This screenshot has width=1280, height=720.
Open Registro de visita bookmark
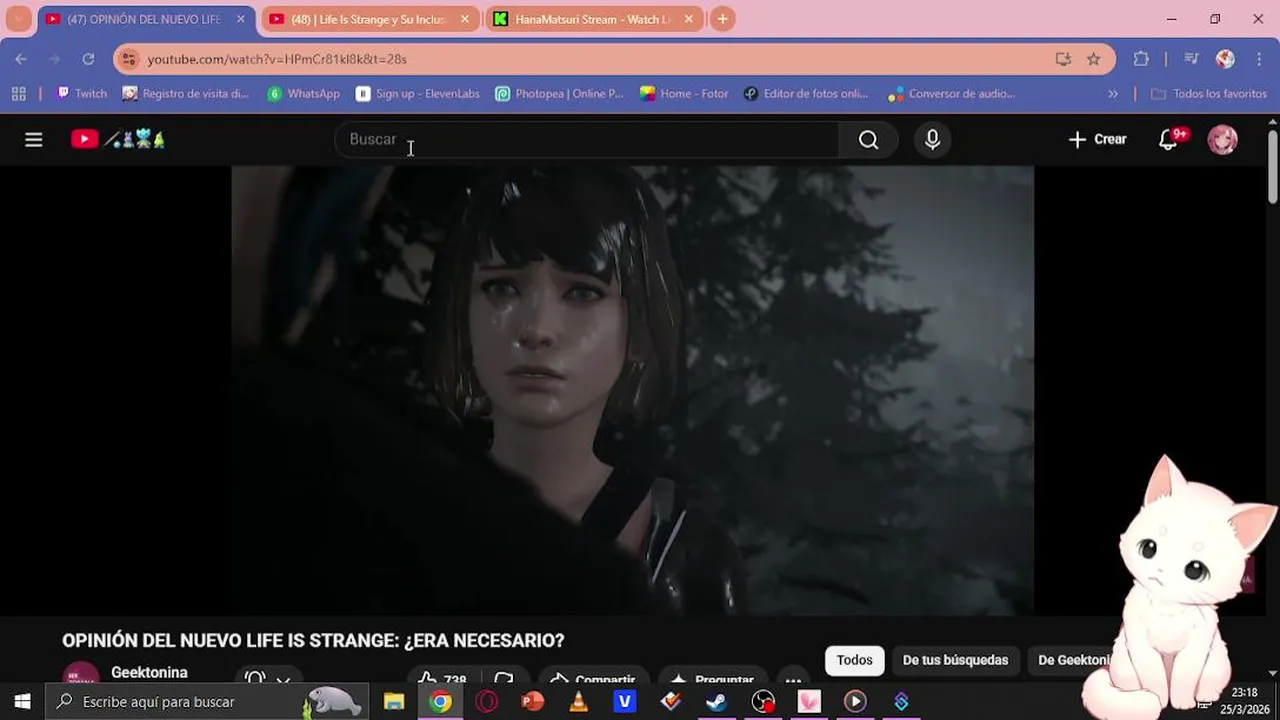[x=186, y=94]
